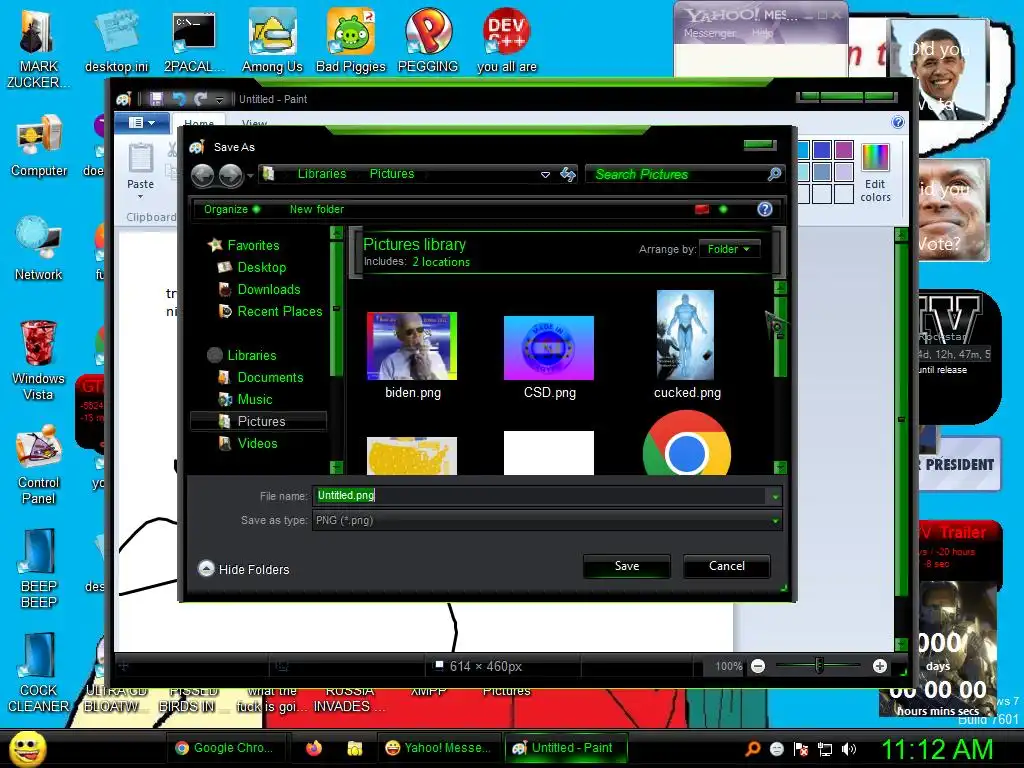Click the smiley Start button

(27, 748)
